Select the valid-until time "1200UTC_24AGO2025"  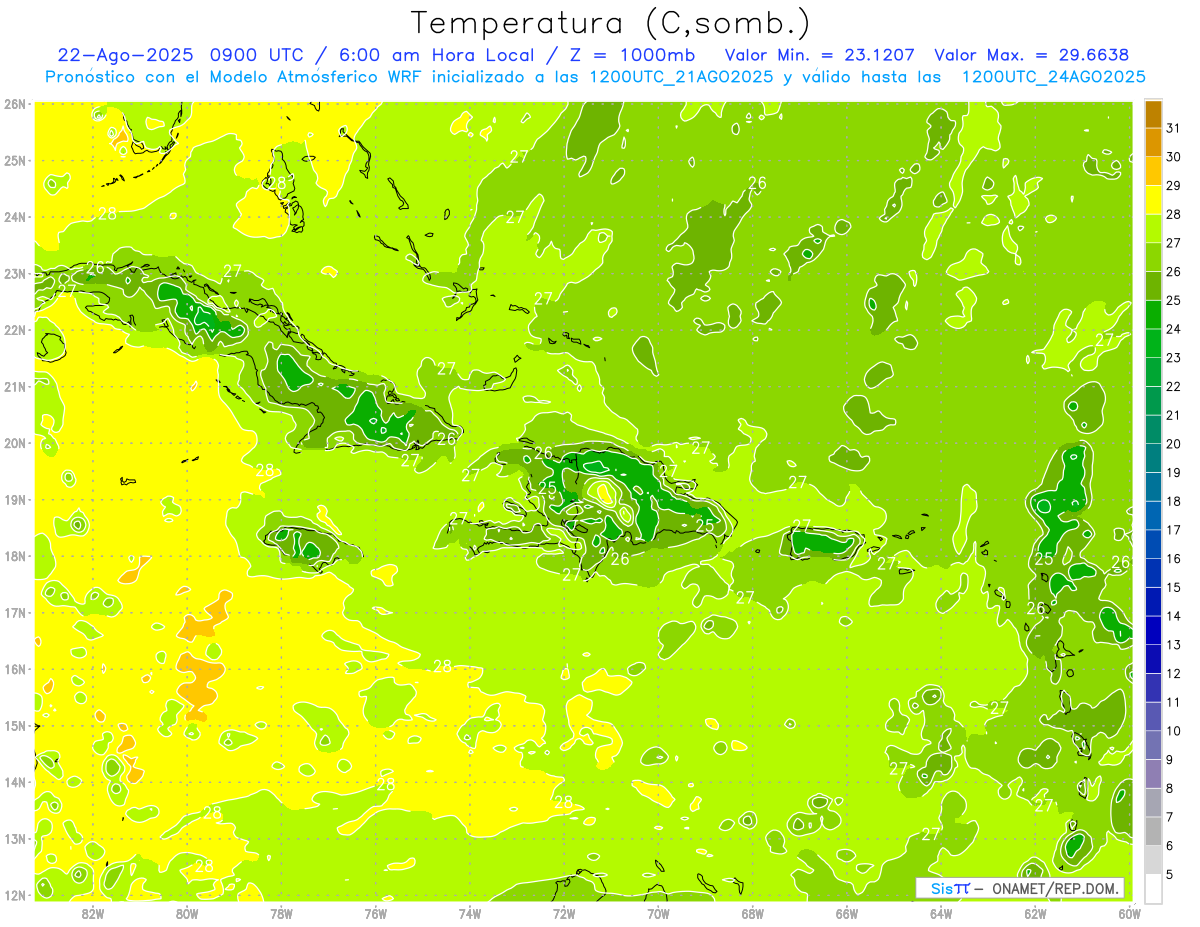[x=1053, y=77]
